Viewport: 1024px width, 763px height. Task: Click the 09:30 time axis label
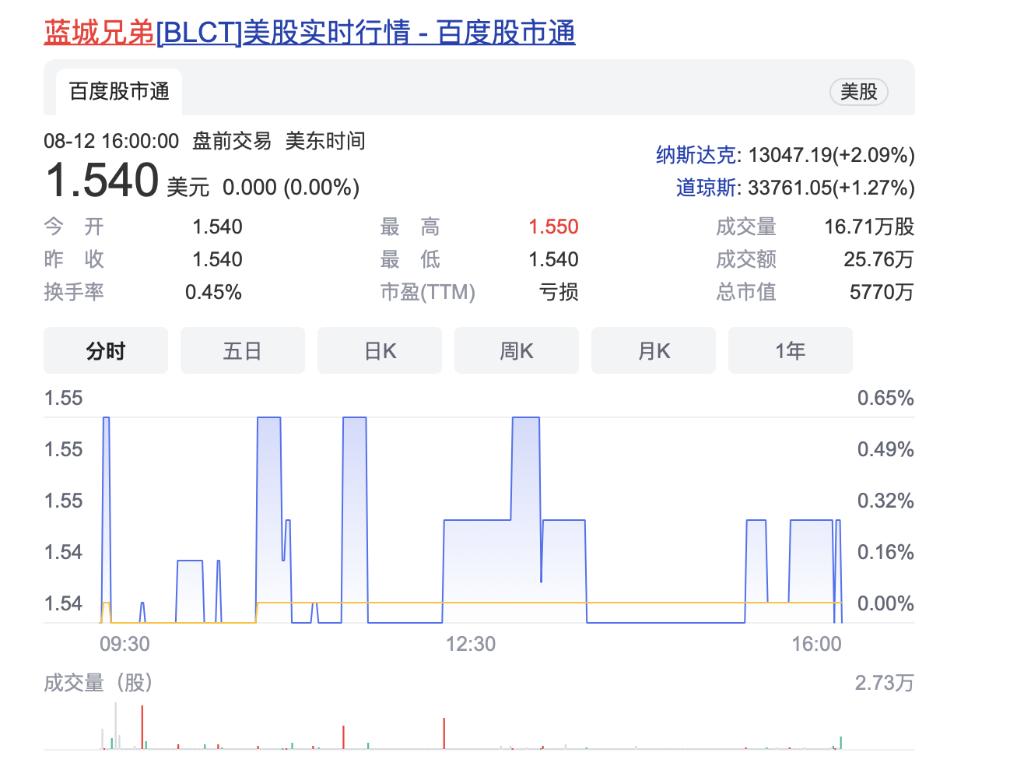(x=125, y=644)
